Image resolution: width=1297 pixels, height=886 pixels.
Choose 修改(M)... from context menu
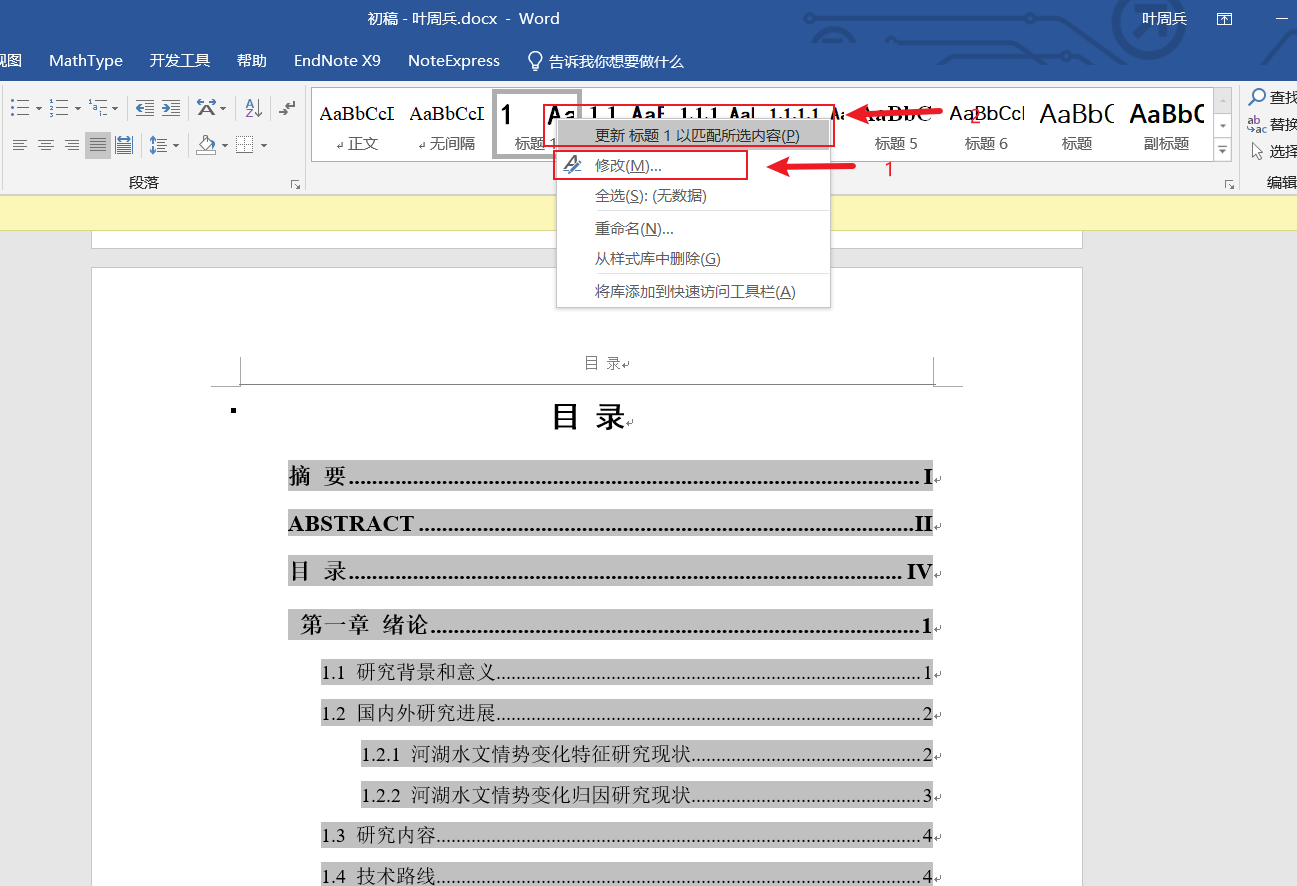(x=693, y=165)
